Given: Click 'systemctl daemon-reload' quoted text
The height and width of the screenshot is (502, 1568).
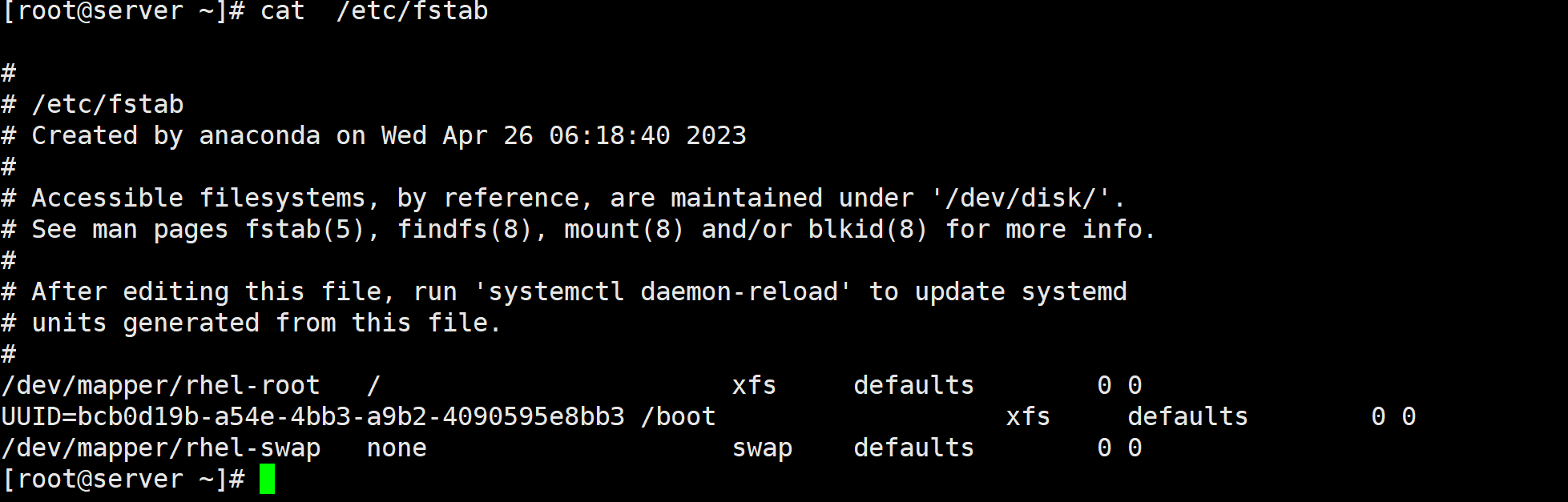Looking at the screenshot, I should point(663,291).
